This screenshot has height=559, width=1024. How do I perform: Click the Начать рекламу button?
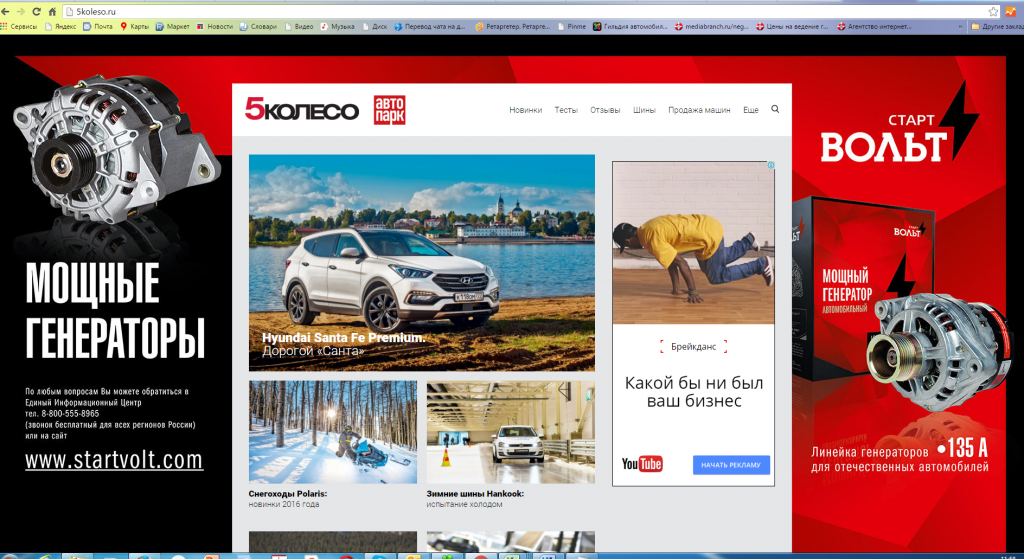pyautogui.click(x=731, y=465)
